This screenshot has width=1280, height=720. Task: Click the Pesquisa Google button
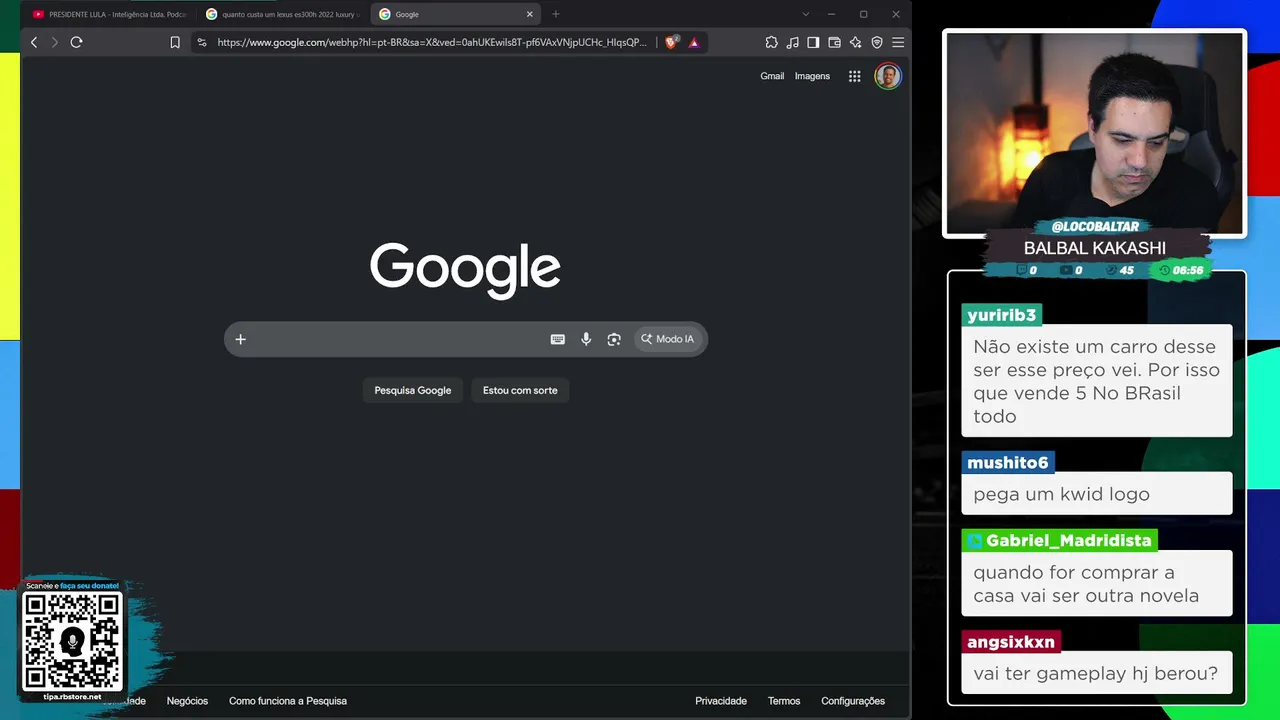coord(413,390)
